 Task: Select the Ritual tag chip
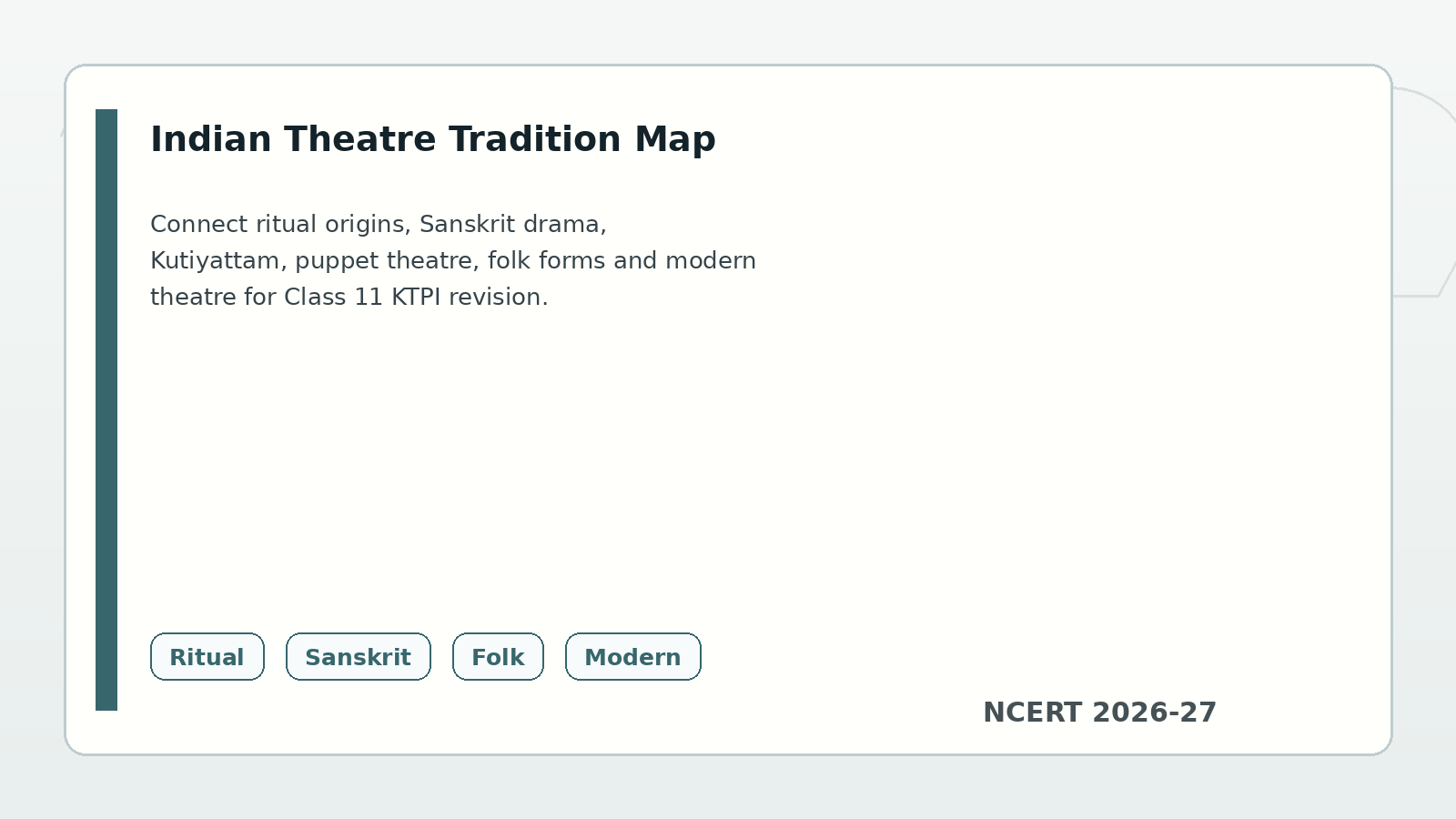click(x=207, y=657)
